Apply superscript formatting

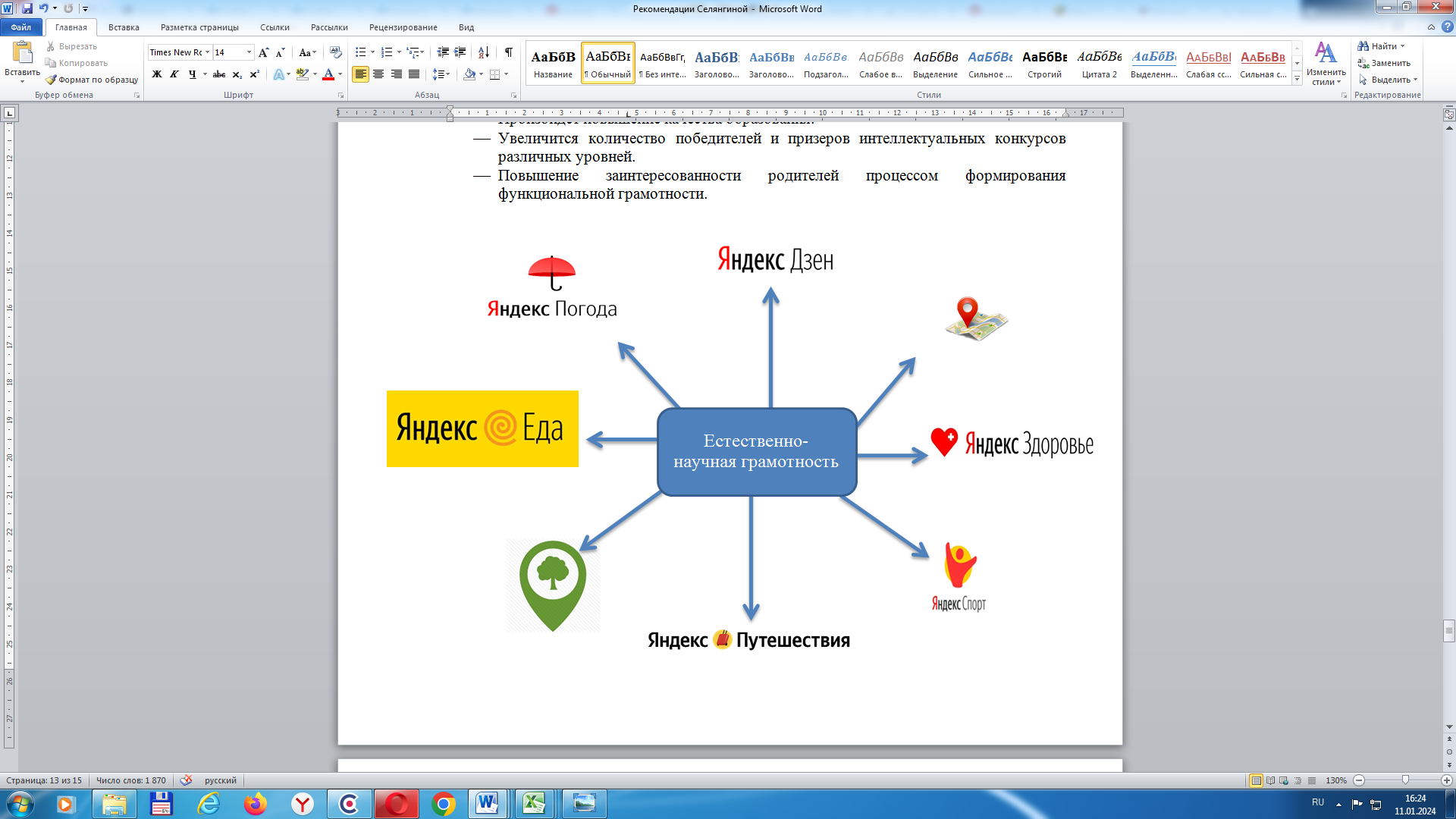[254, 74]
